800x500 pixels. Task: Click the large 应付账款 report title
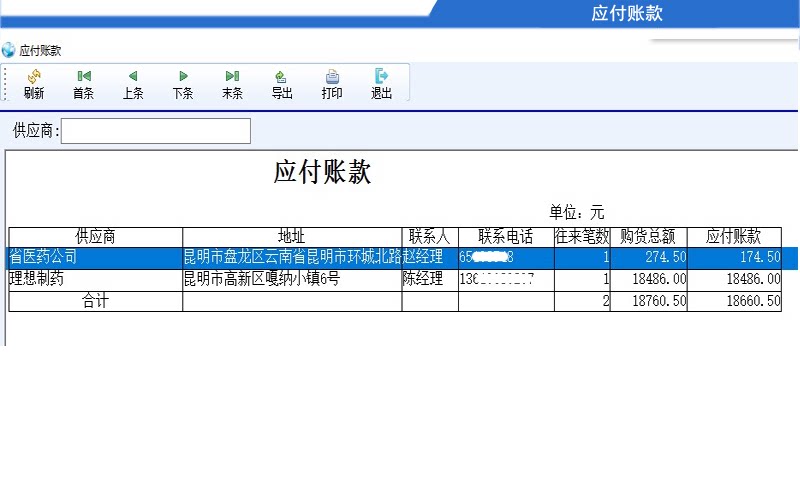(322, 172)
